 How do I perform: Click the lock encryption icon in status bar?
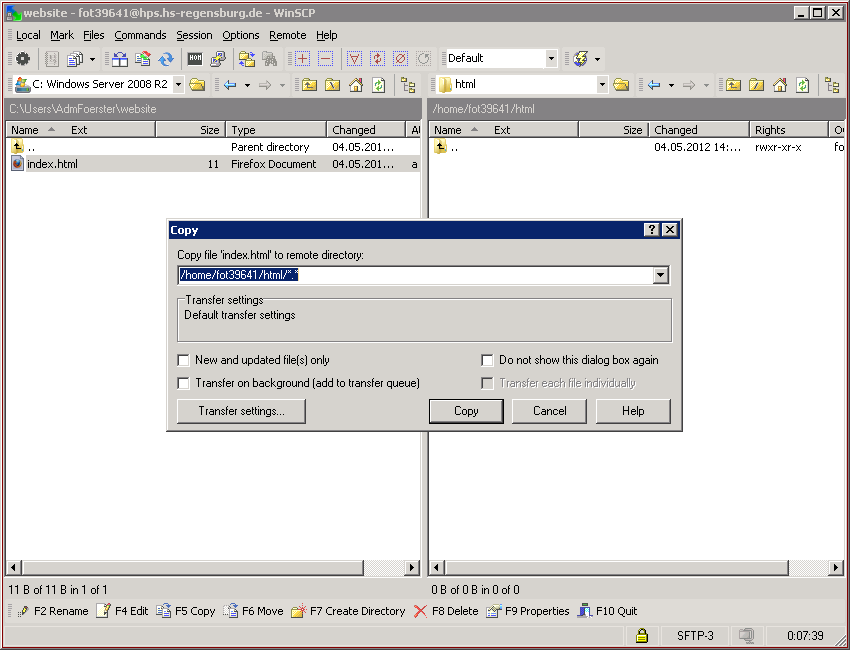[642, 635]
